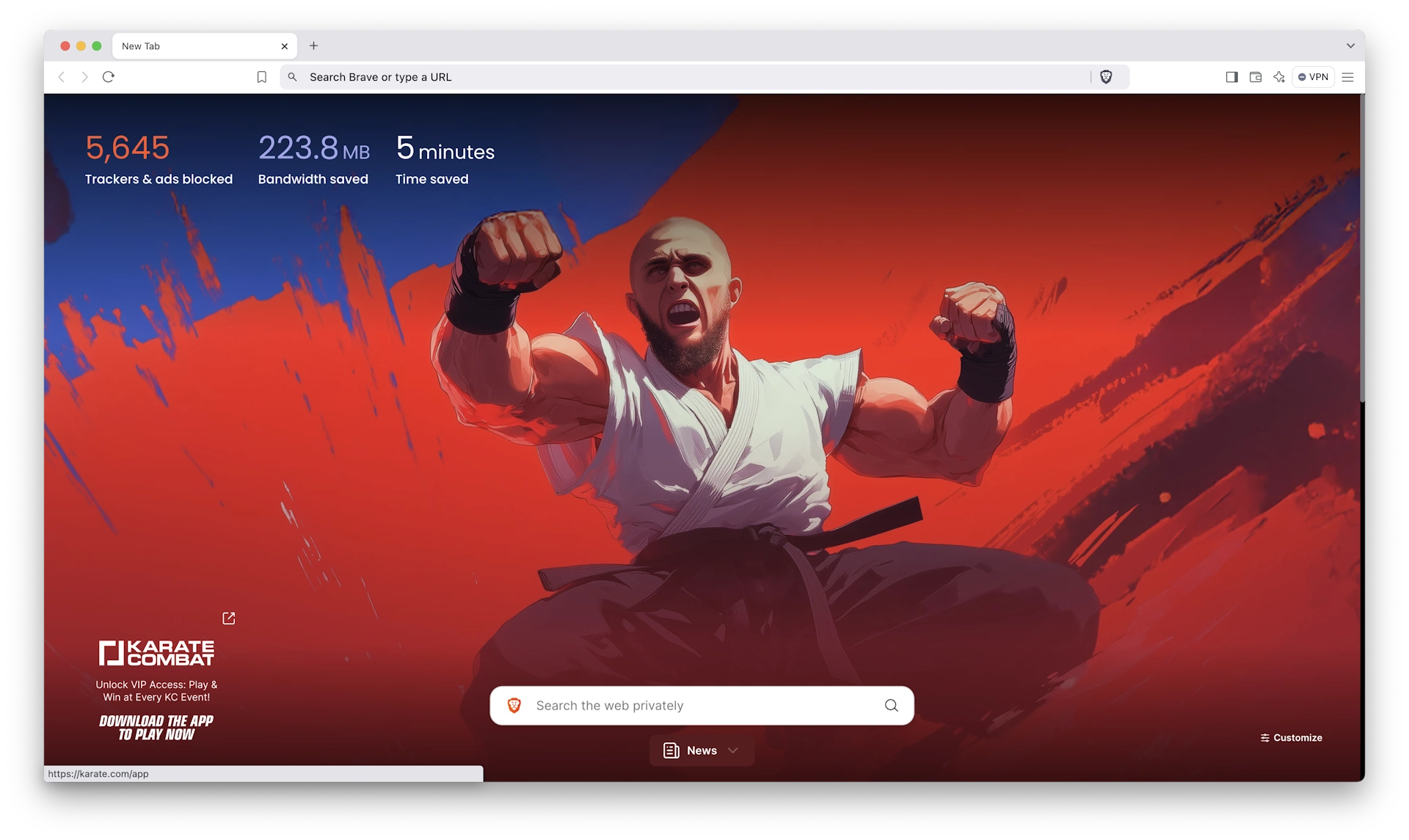Click the shield icon inside the search box
Viewport: 1409px width, 840px height.
tap(514, 705)
